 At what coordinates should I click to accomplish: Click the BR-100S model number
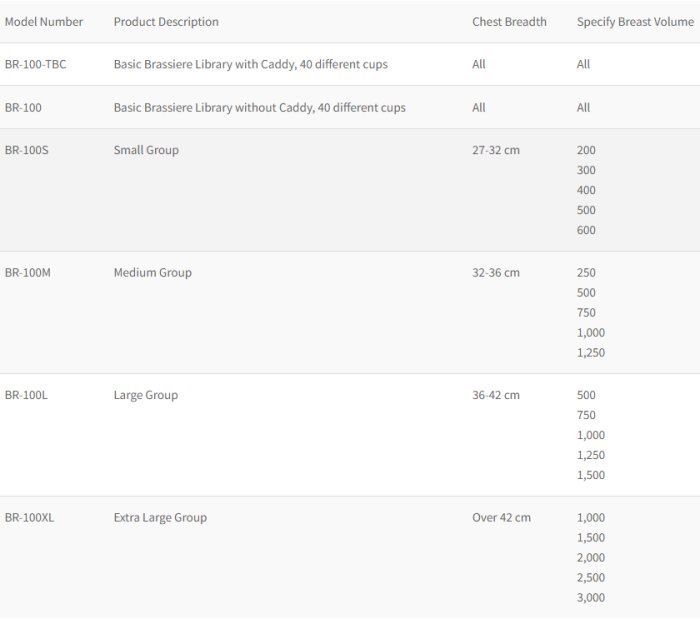(x=26, y=151)
